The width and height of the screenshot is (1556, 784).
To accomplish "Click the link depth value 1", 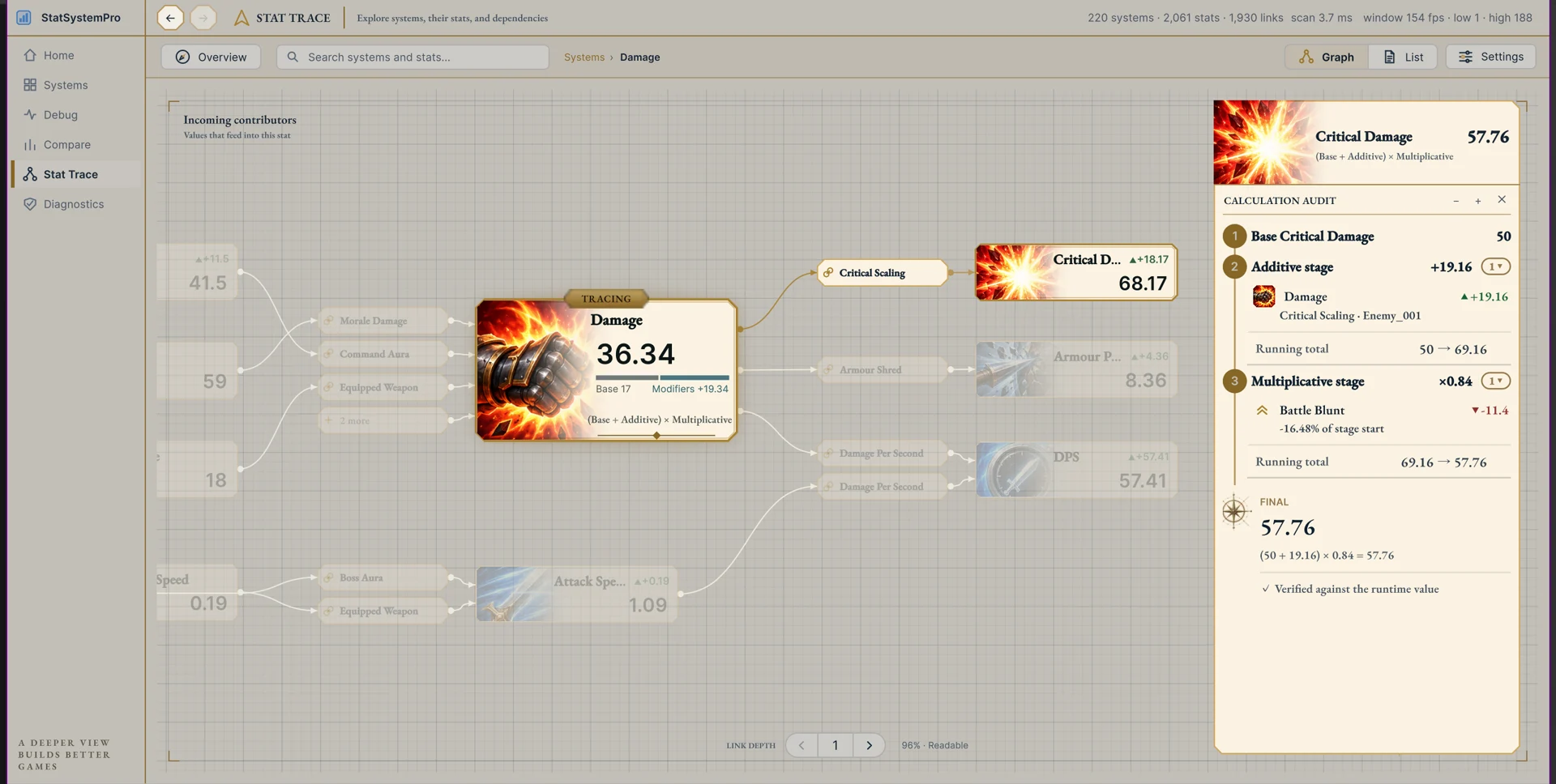I will point(835,745).
